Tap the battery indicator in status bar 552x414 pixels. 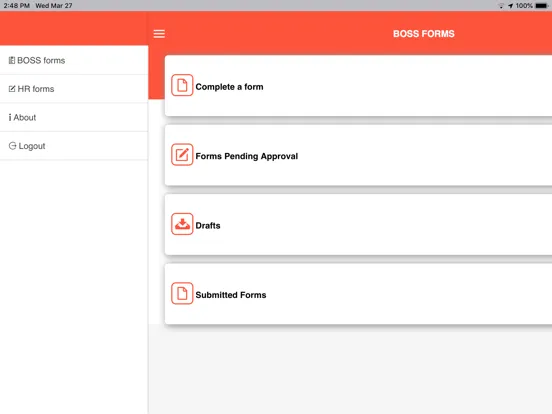point(541,6)
